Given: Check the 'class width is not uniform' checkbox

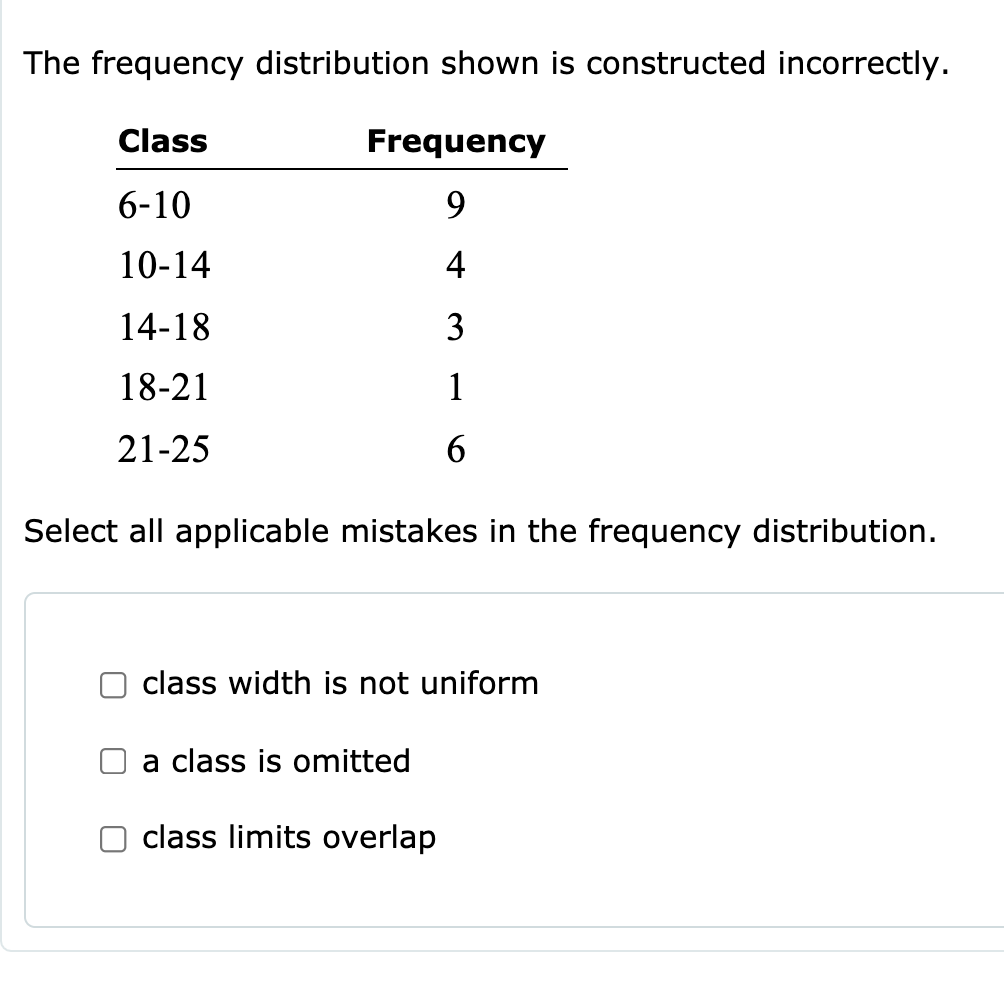Looking at the screenshot, I should (x=113, y=684).
